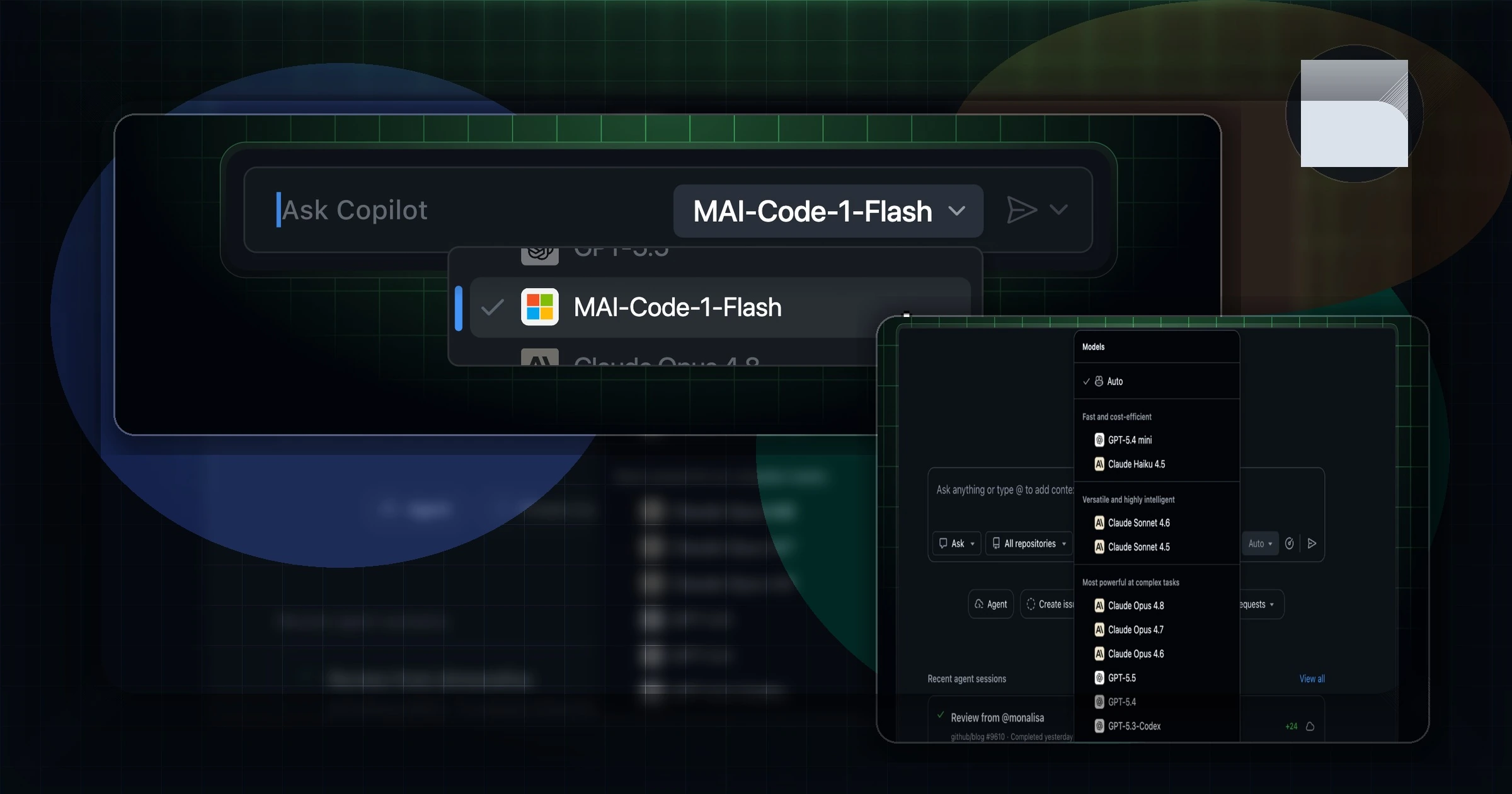The height and width of the screenshot is (794, 1512).
Task: Click the Create issue button
Action: 1048,604
